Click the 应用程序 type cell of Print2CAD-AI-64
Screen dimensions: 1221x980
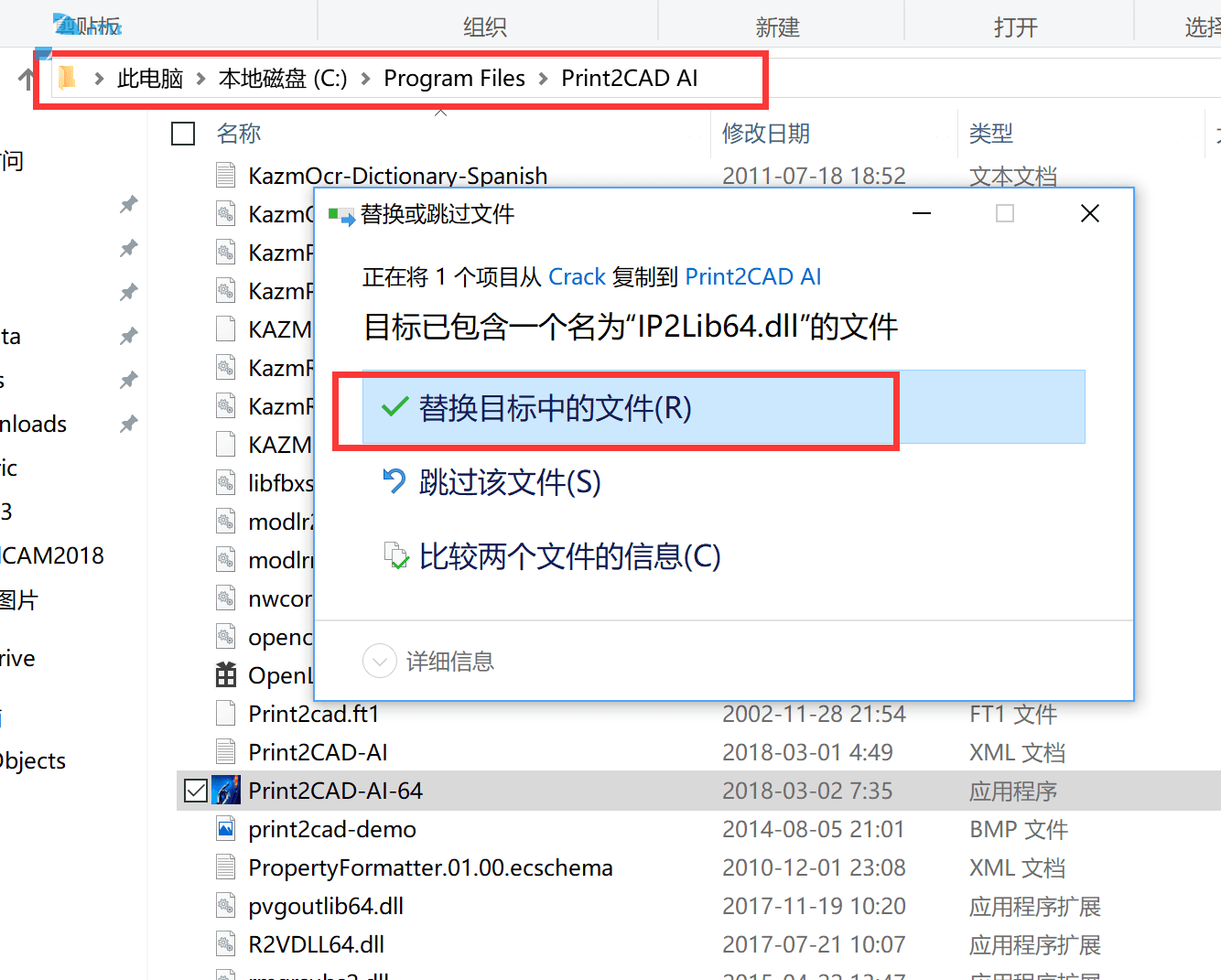pyautogui.click(x=1013, y=791)
